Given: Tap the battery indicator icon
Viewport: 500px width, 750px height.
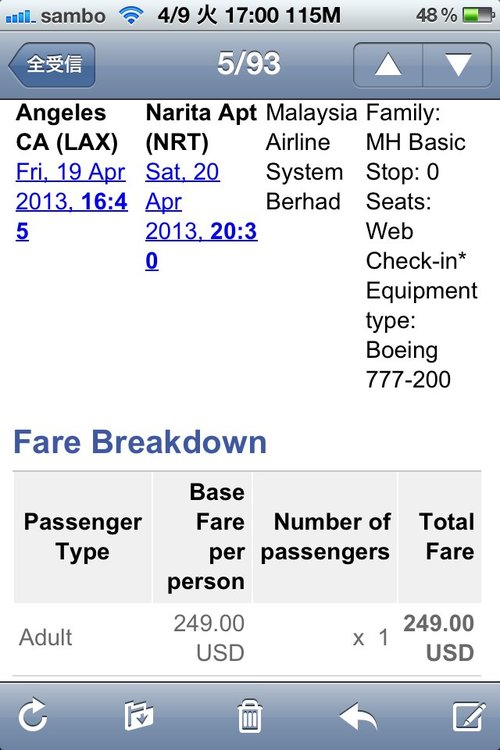Looking at the screenshot, I should (x=478, y=15).
